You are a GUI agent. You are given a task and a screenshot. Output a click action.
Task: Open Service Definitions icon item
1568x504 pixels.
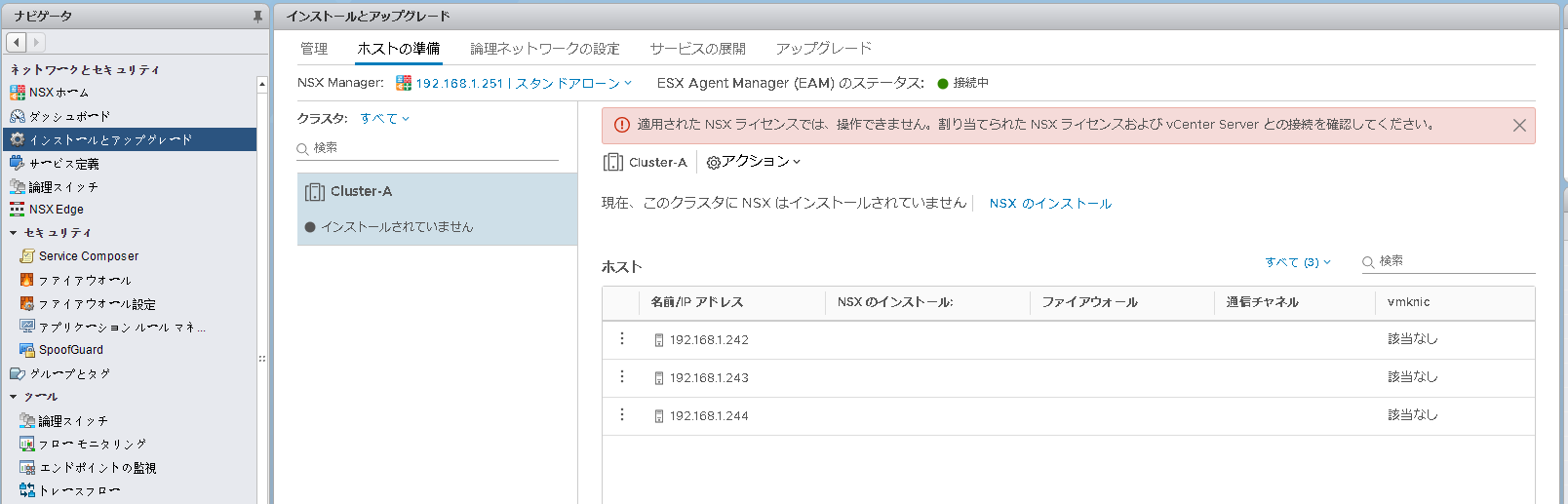pyautogui.click(x=18, y=163)
